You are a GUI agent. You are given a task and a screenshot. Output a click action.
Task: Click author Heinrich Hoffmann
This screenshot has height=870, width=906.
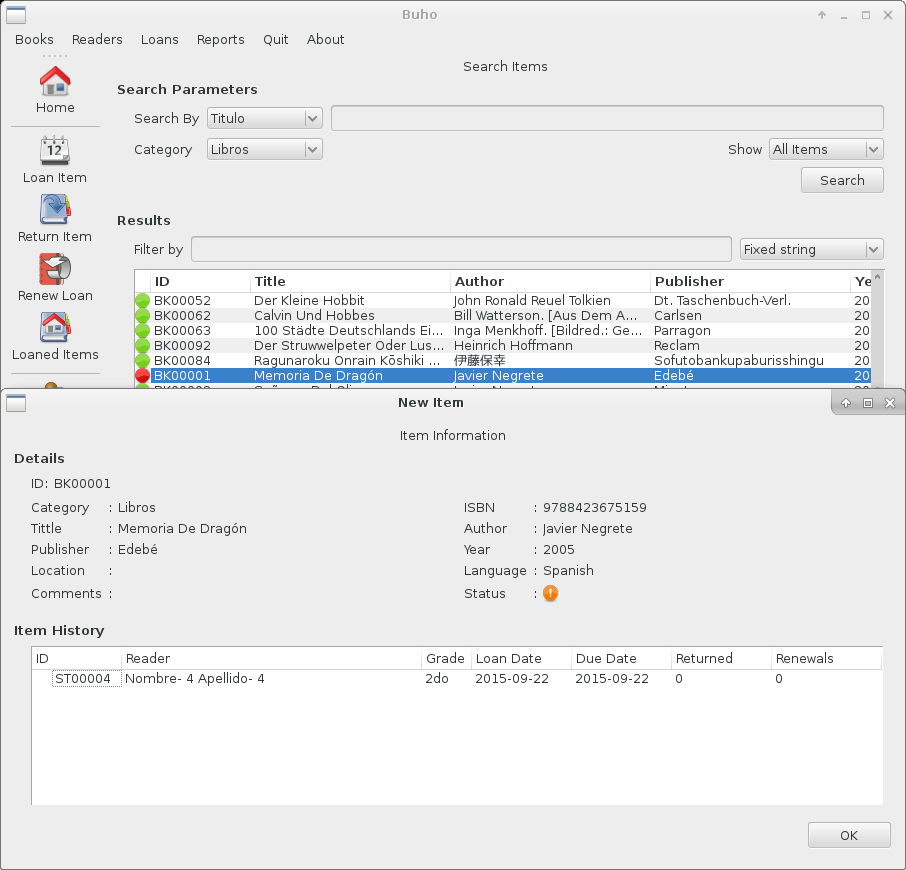513,345
